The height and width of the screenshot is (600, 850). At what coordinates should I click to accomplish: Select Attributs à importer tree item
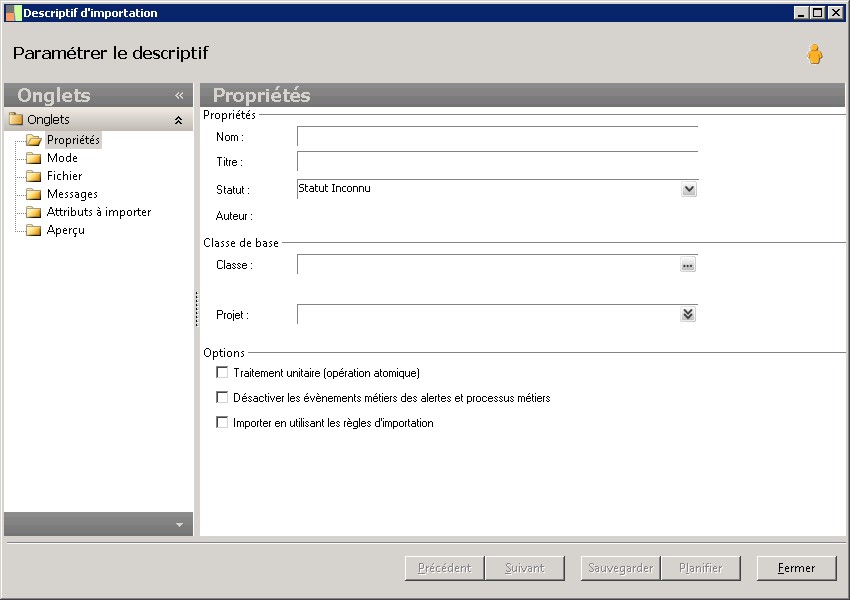(x=99, y=212)
